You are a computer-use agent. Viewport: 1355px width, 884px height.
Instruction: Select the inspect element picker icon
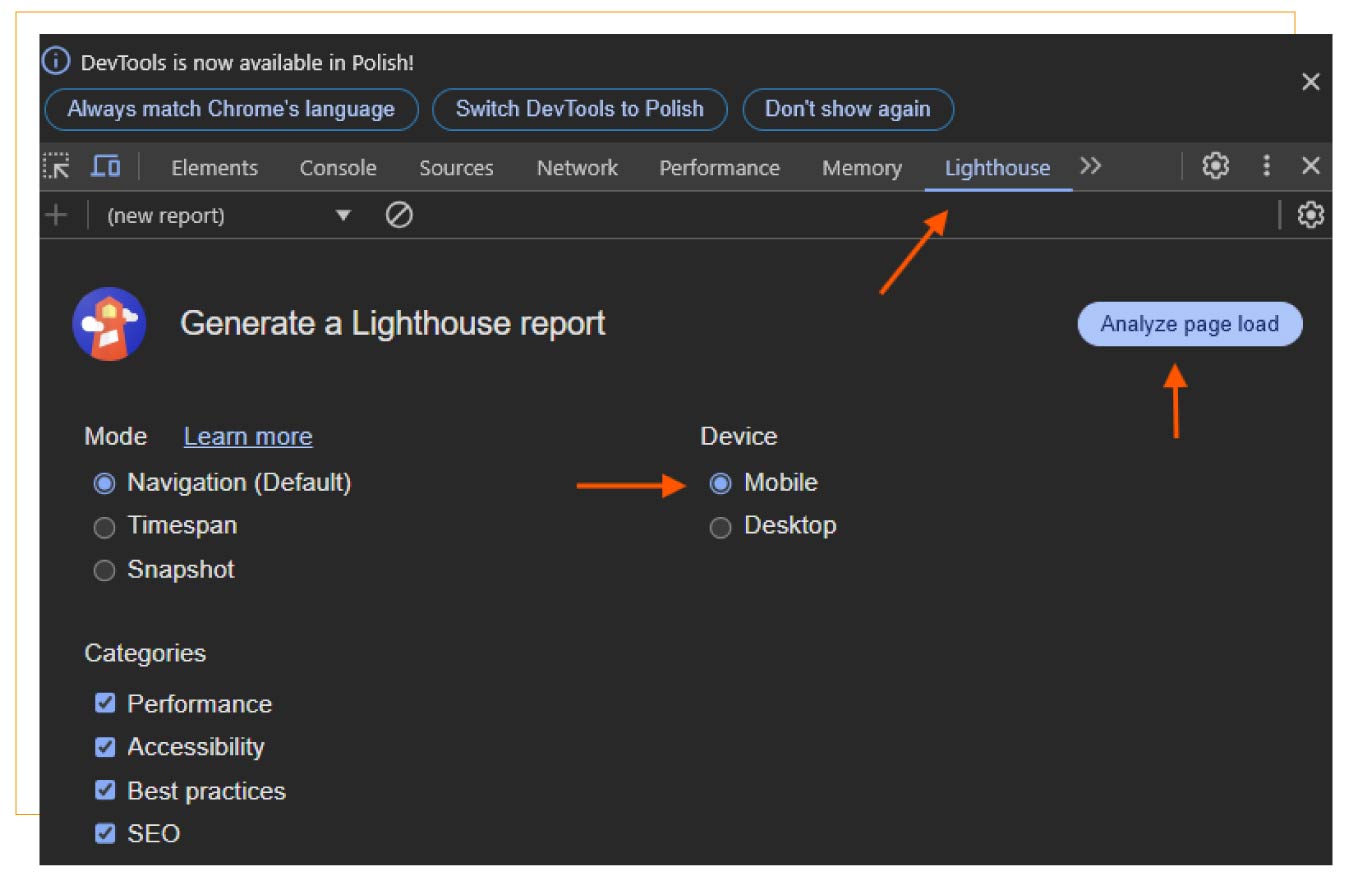pyautogui.click(x=57, y=167)
